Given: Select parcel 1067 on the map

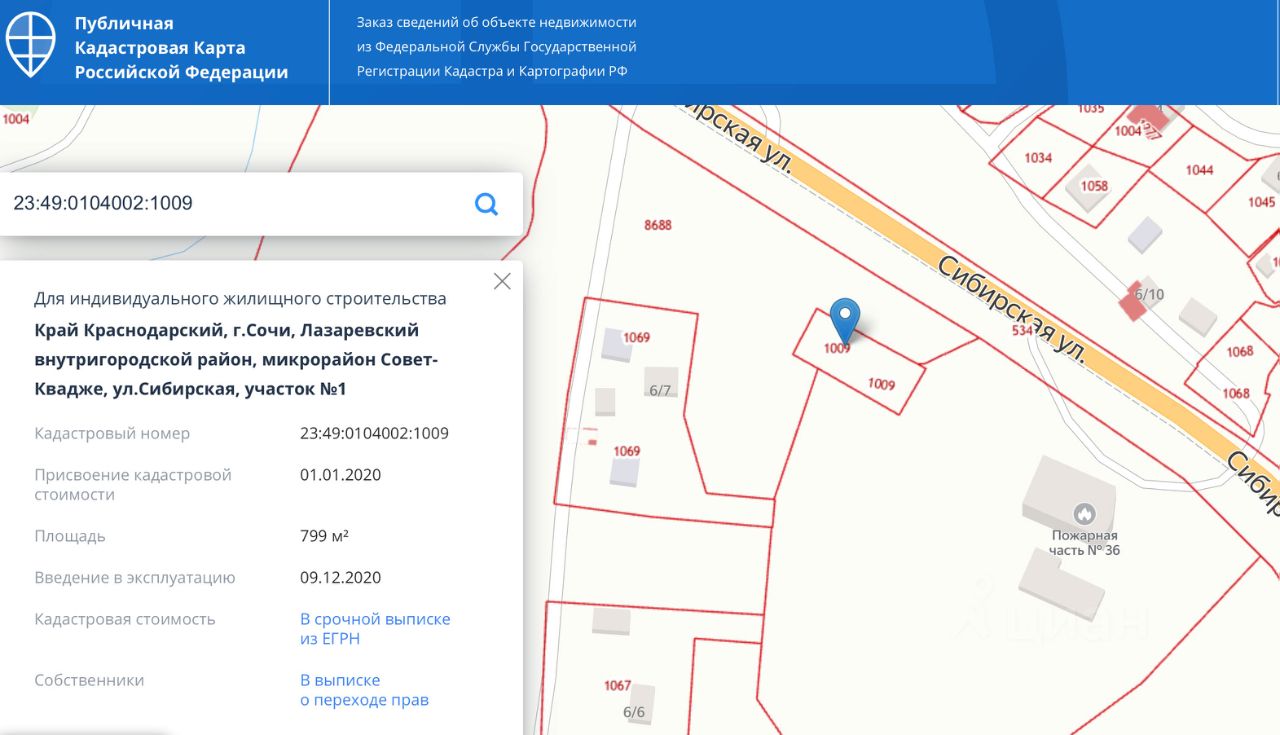Looking at the screenshot, I should [617, 686].
